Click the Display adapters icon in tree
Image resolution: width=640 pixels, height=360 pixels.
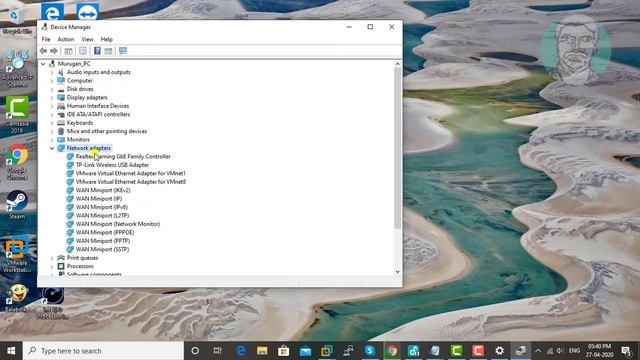61,98
